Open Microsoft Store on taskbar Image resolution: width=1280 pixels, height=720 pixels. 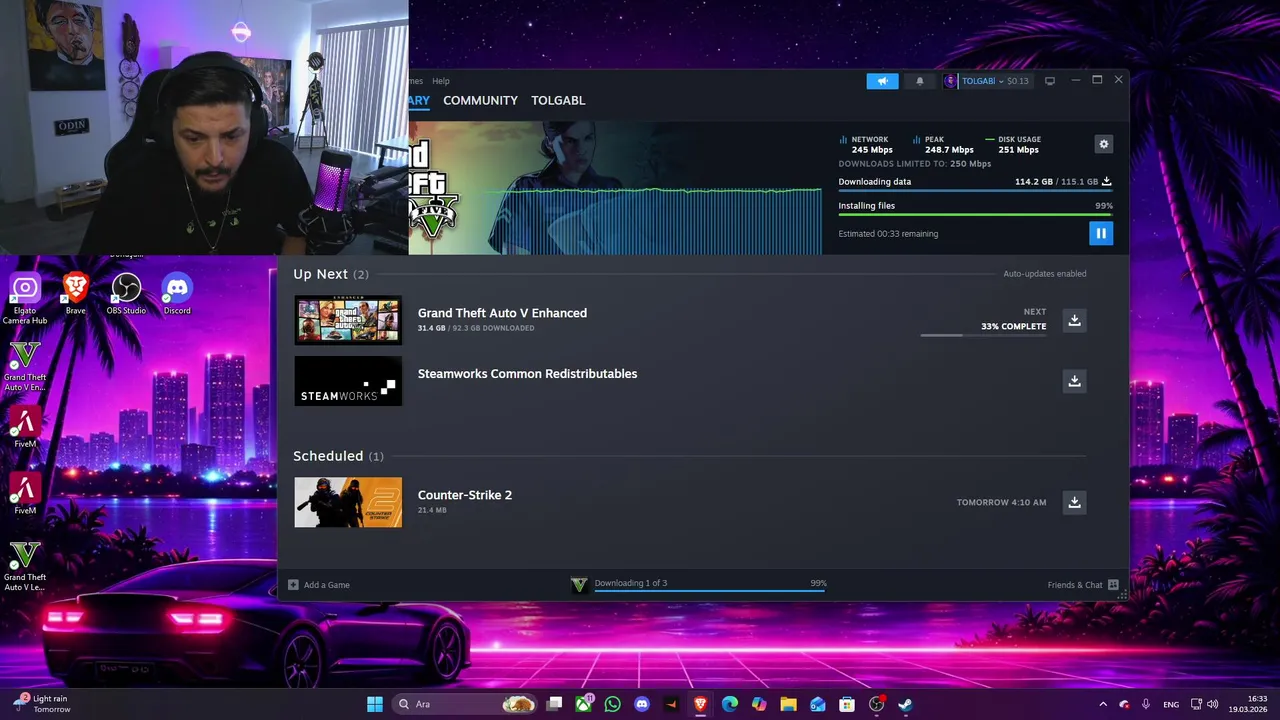[847, 704]
